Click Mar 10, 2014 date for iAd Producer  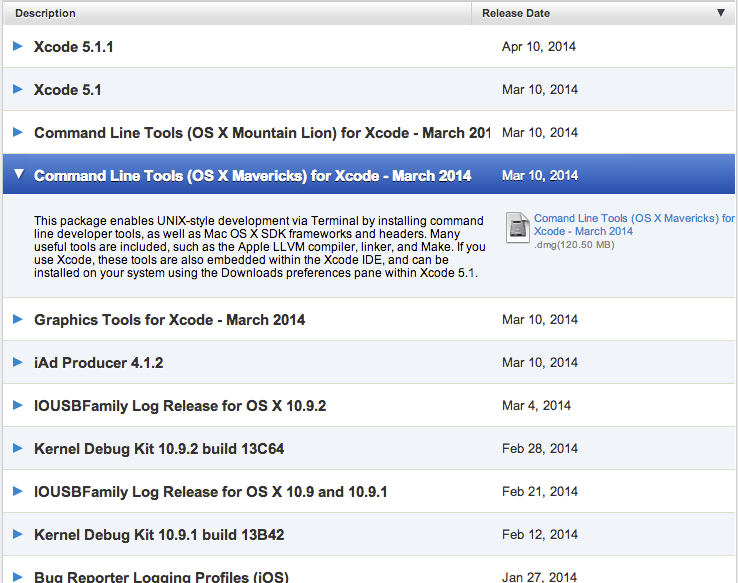coord(540,362)
